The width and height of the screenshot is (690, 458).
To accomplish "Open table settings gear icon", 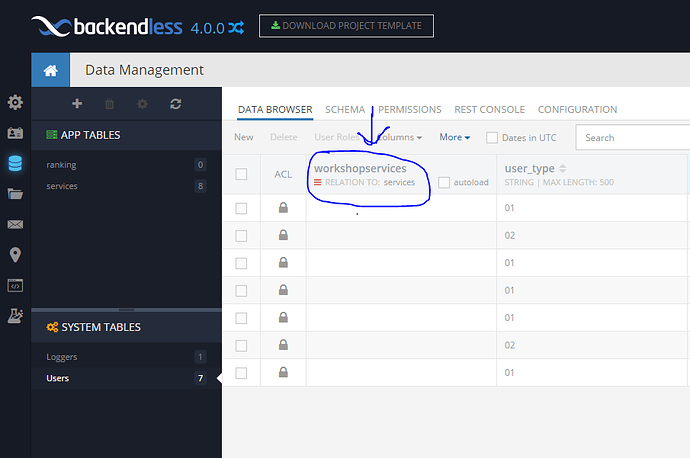I will tap(142, 104).
